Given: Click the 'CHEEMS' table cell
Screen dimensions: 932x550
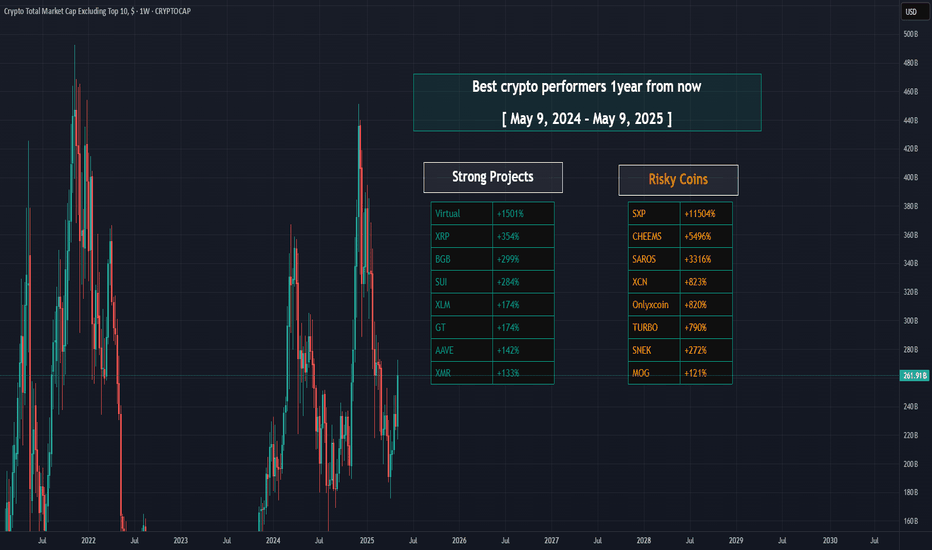Looking at the screenshot, I should click(x=654, y=236).
